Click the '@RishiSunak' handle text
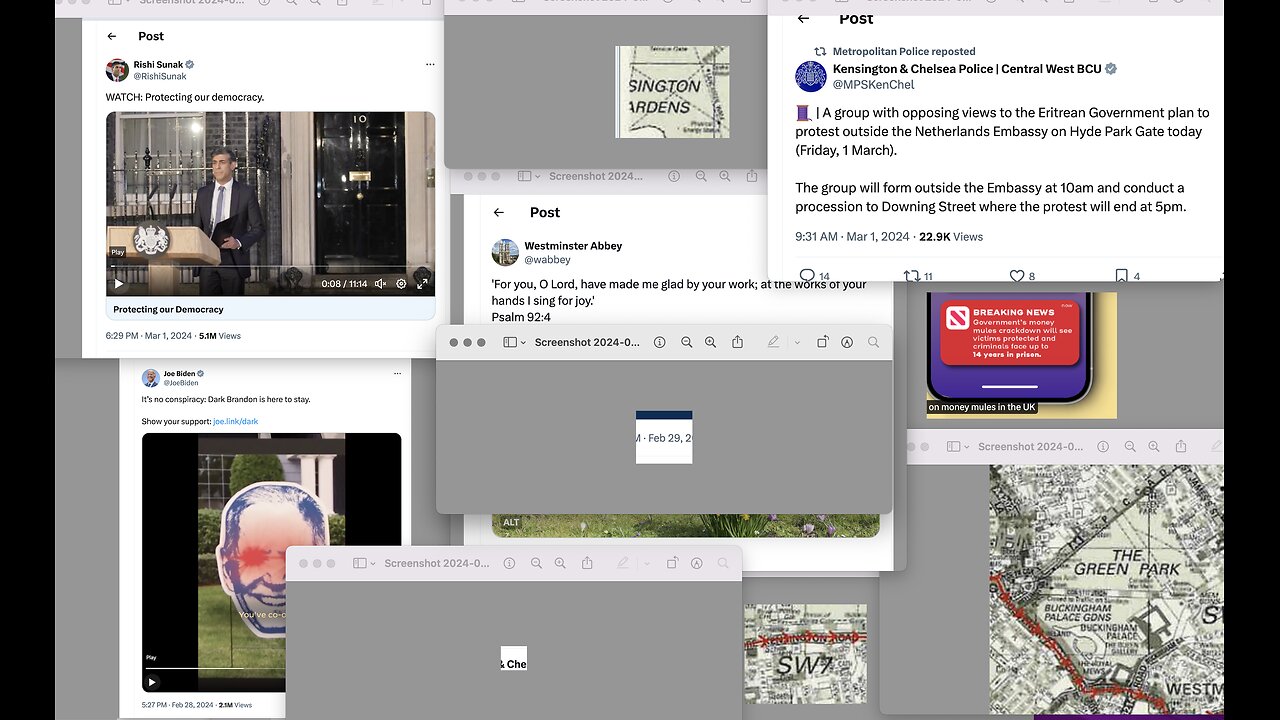Image resolution: width=1280 pixels, height=720 pixels. [x=160, y=76]
